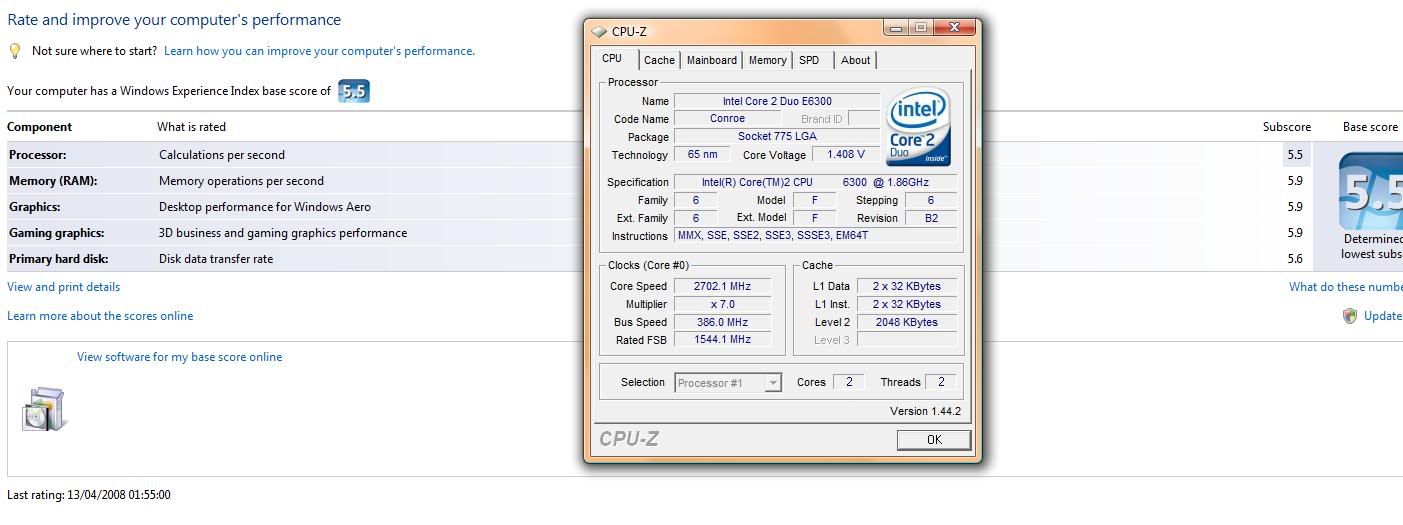
Task: Click the L1 Data cache value
Action: 906,286
